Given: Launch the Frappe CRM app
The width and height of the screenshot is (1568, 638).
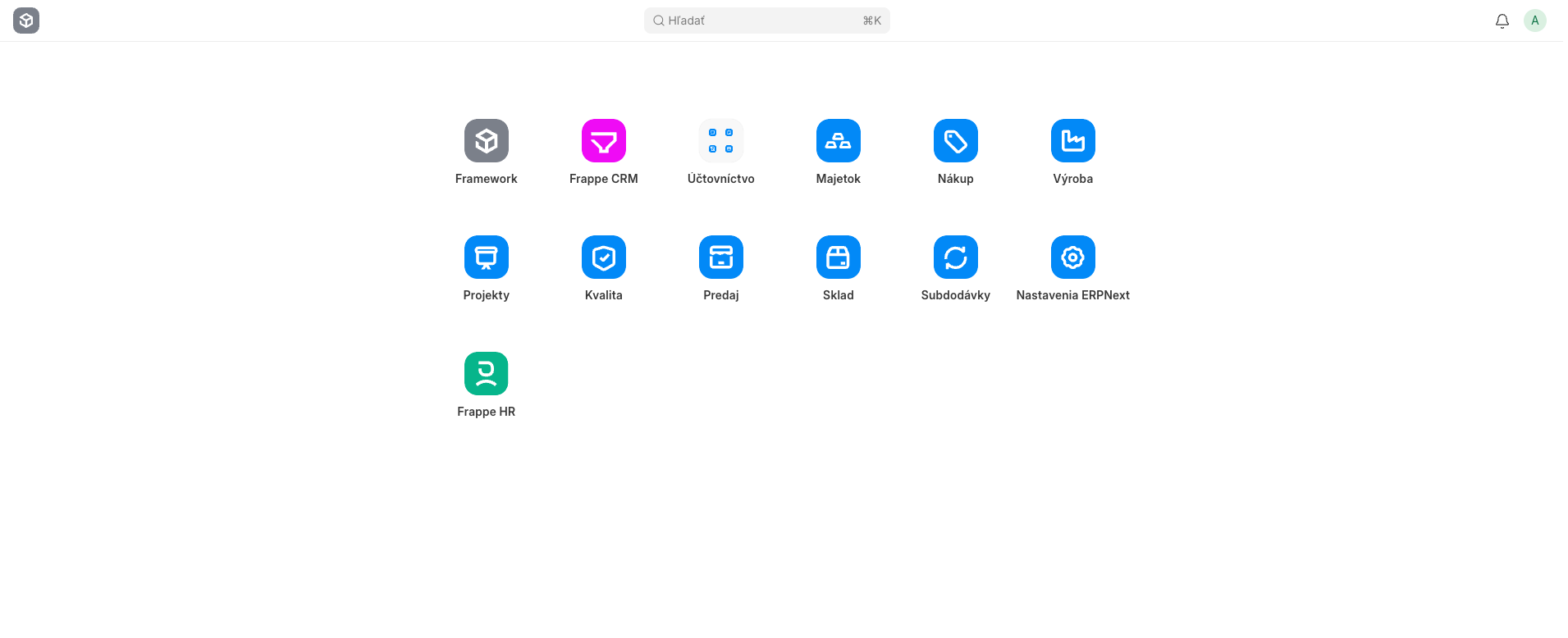Looking at the screenshot, I should pyautogui.click(x=603, y=141).
